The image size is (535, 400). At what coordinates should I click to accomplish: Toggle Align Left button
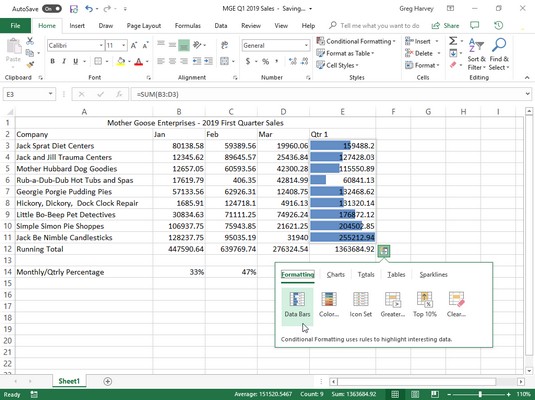tap(161, 61)
